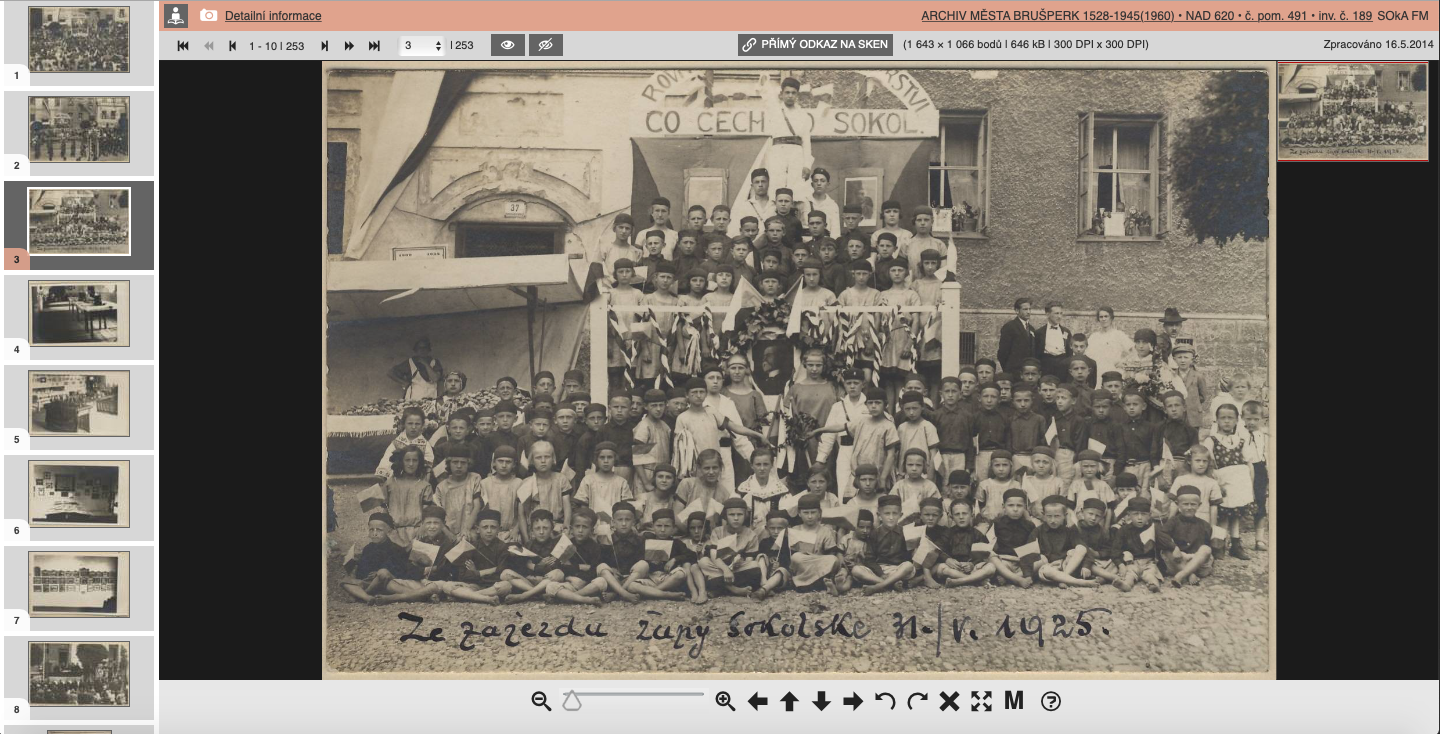Screen dimensions: 1440x734
Task: Select the highlighted thumbnail number 3
Action: click(x=79, y=221)
